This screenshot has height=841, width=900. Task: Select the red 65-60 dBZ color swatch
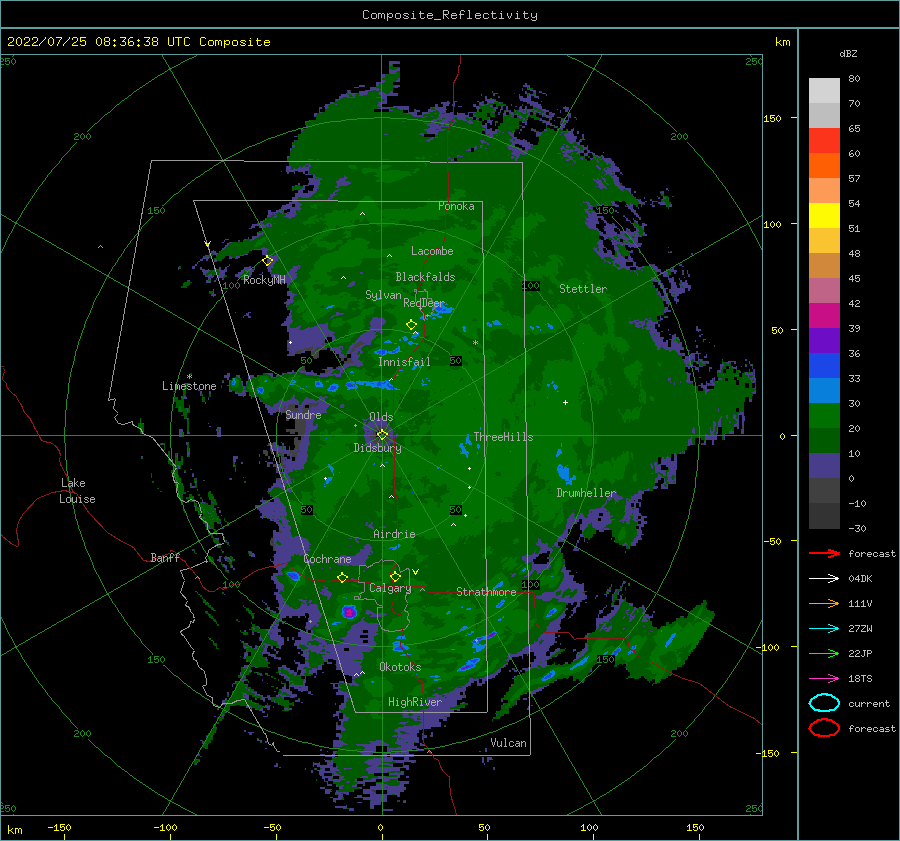click(824, 141)
